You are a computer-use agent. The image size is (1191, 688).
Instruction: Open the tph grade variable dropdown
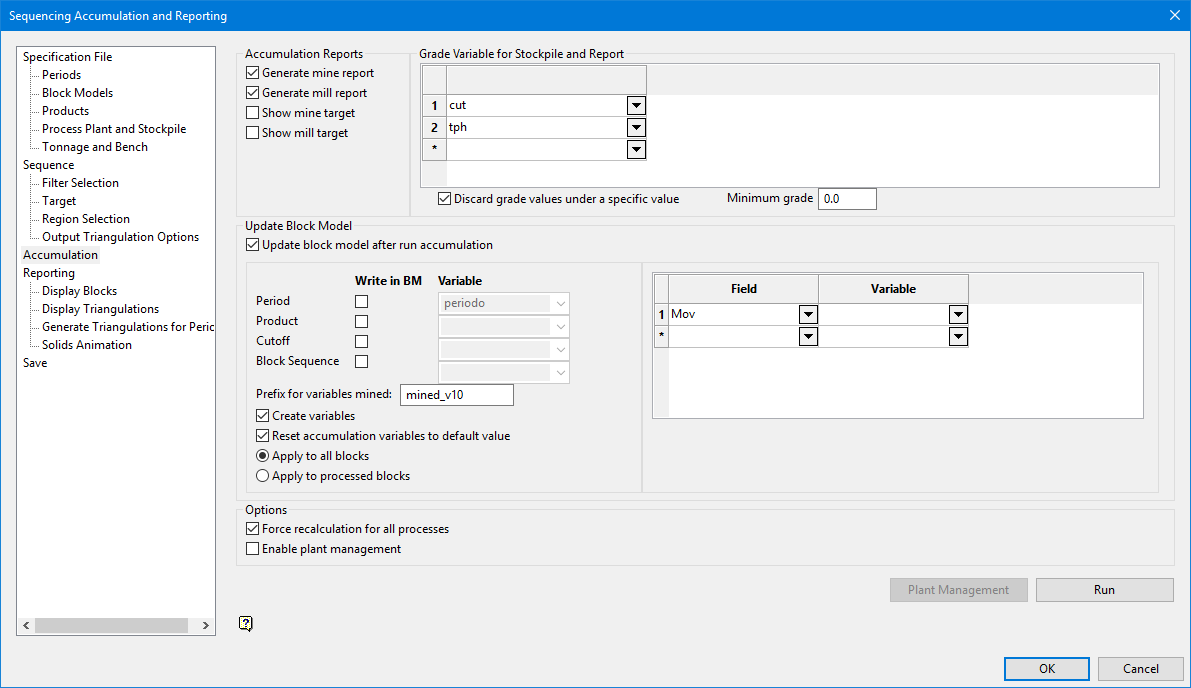635,127
